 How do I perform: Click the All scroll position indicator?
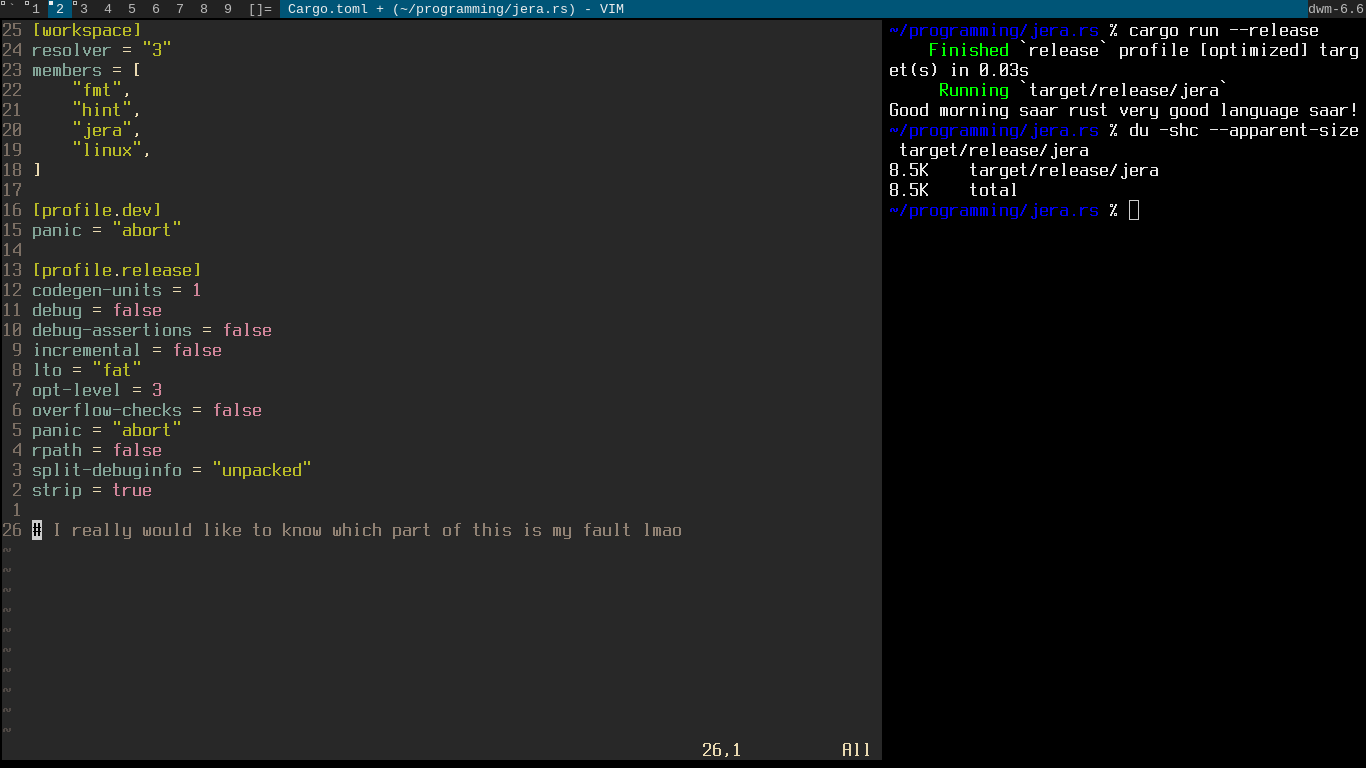pyautogui.click(x=857, y=750)
